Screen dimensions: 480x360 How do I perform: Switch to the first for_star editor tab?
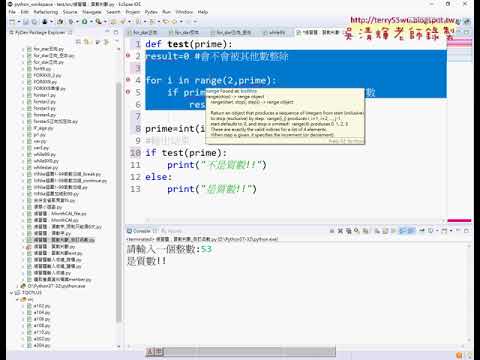click(143, 32)
